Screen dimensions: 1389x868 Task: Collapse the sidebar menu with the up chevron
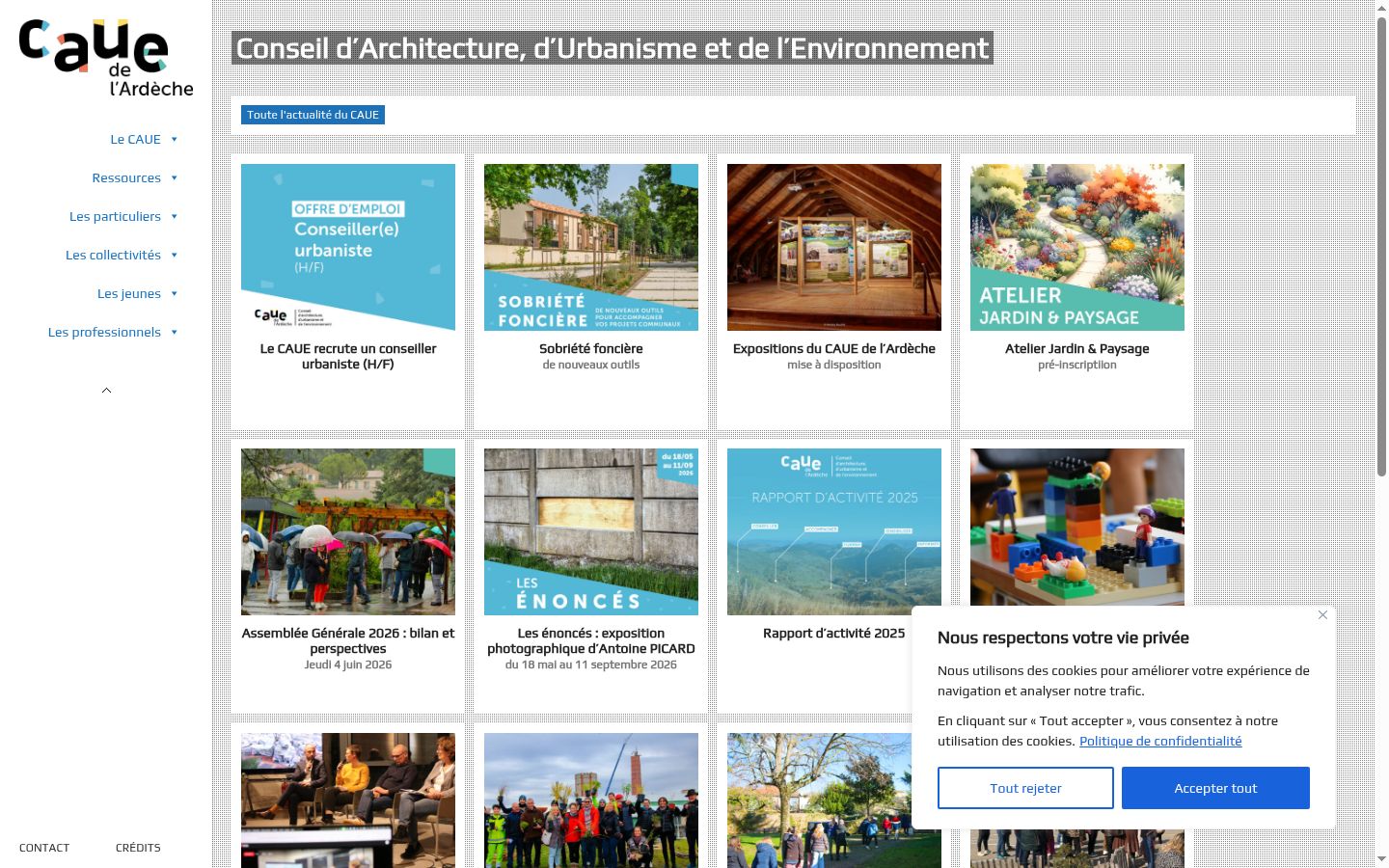[x=106, y=391]
